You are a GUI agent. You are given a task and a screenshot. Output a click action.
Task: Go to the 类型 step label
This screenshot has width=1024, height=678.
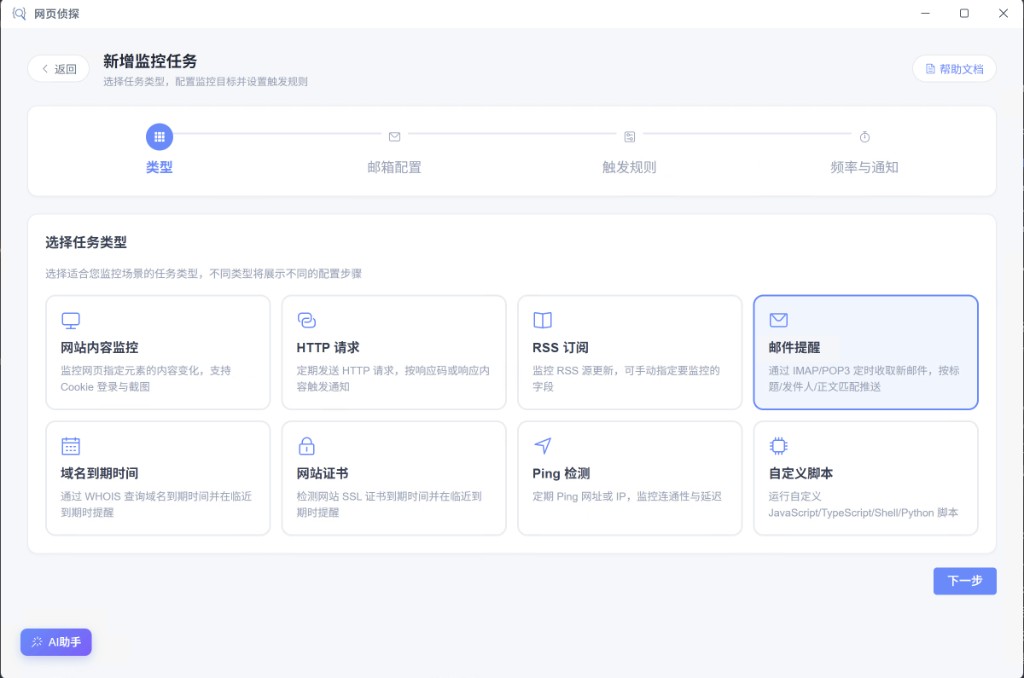(x=159, y=167)
